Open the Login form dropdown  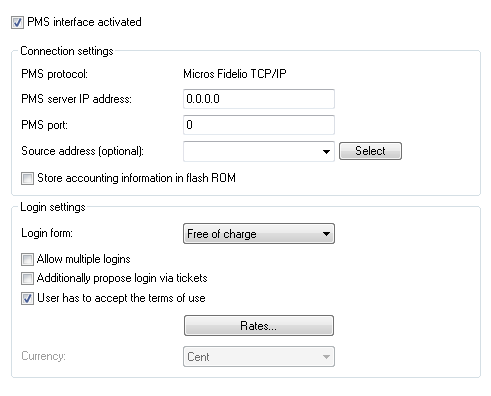pos(259,234)
